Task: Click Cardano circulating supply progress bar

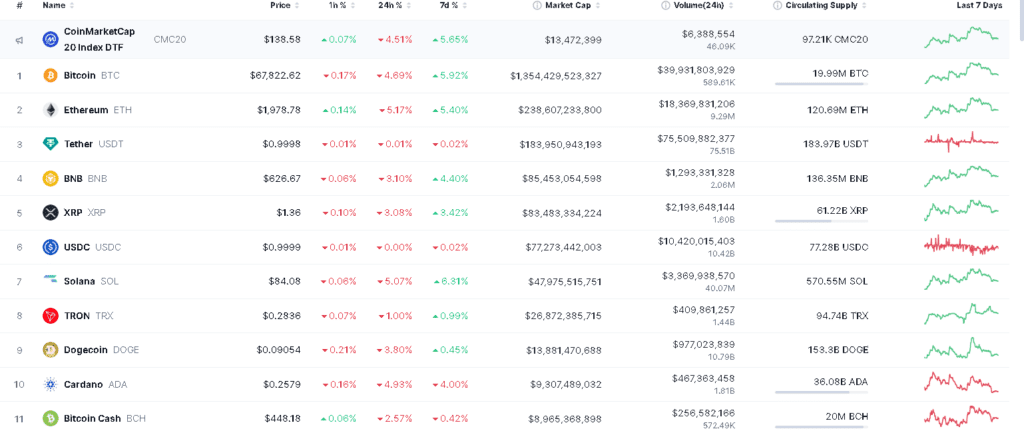Action: coord(822,393)
